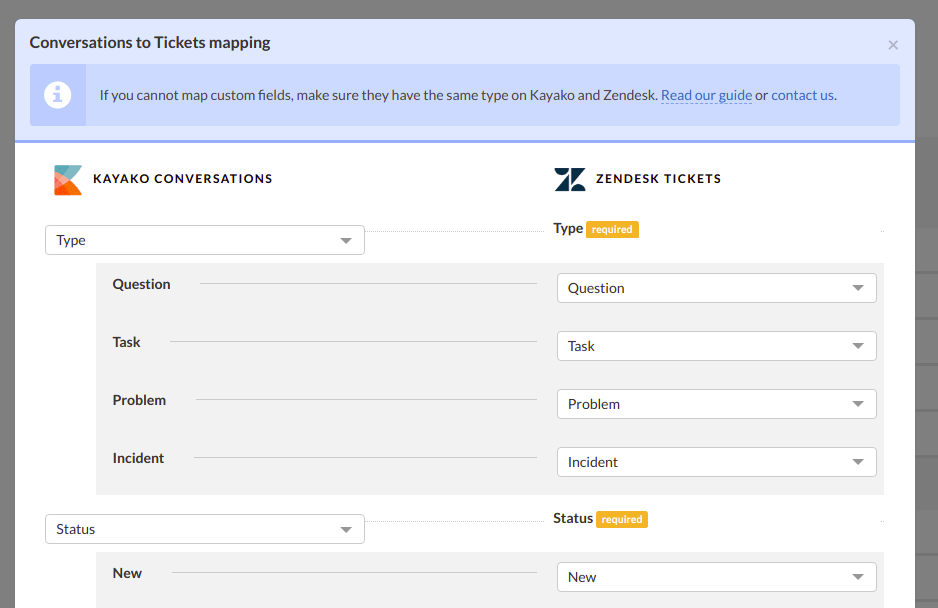Expand the New status mapping dropdown
This screenshot has height=608, width=938.
click(x=717, y=577)
